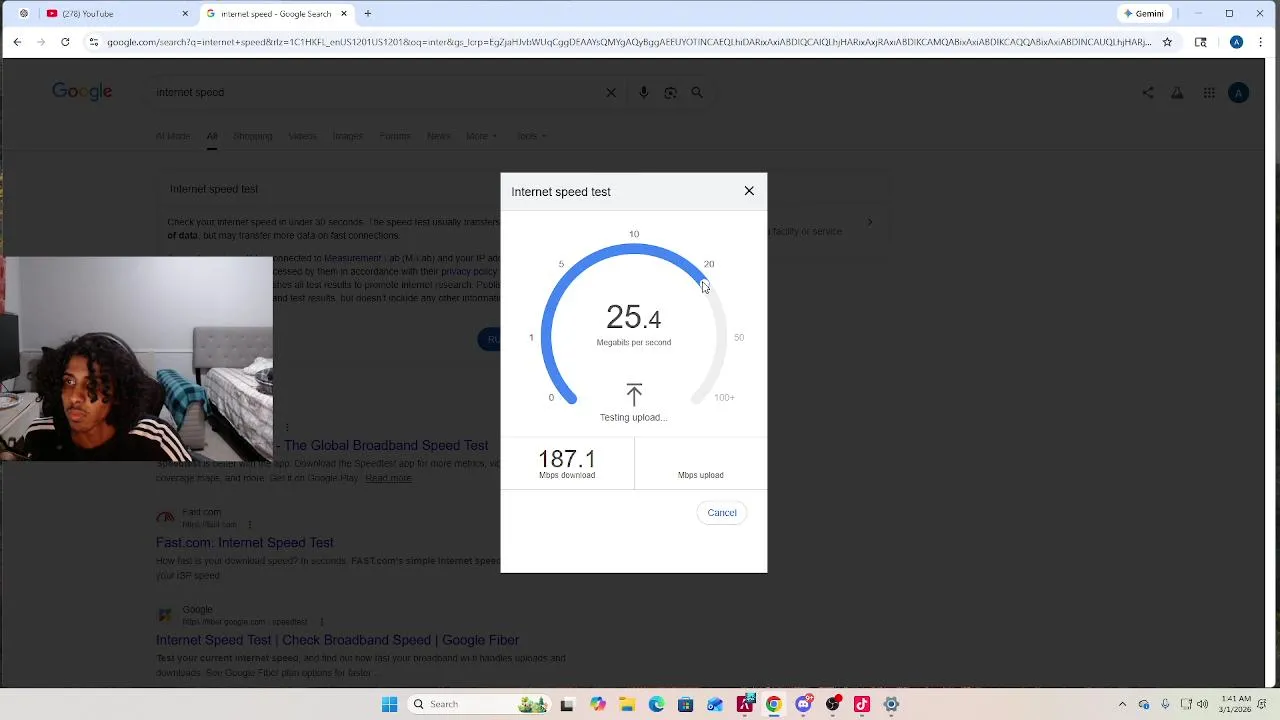Select the Shopping results tab
This screenshot has height=720, width=1280.
252,136
